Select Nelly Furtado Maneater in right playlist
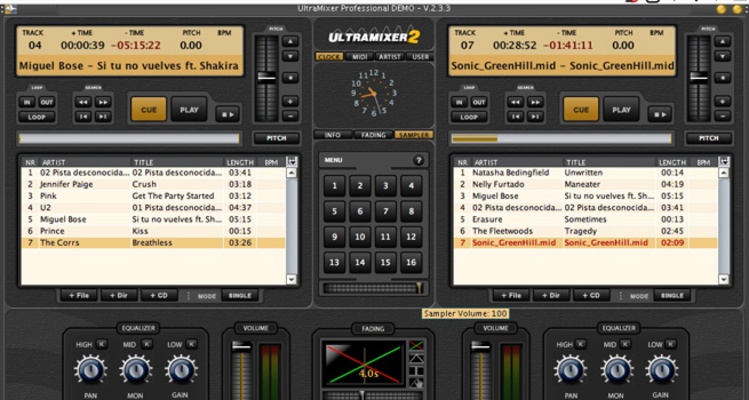Viewport: 749px width, 400px height. click(x=585, y=184)
